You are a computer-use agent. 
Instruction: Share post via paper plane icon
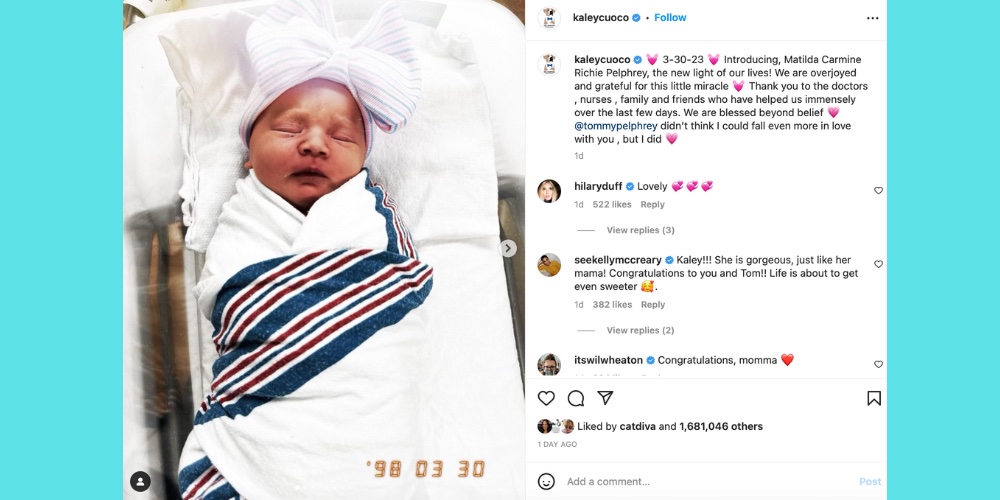tap(605, 398)
